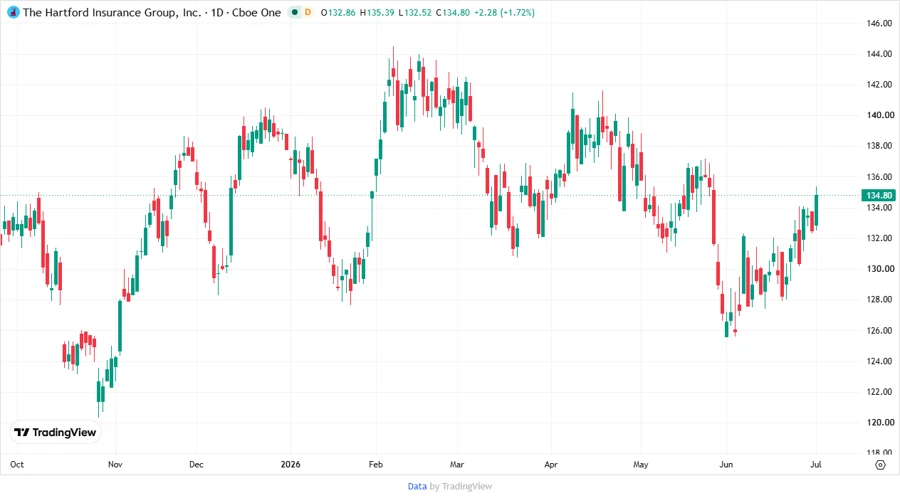Click the Mar time axis label

pyautogui.click(x=457, y=465)
